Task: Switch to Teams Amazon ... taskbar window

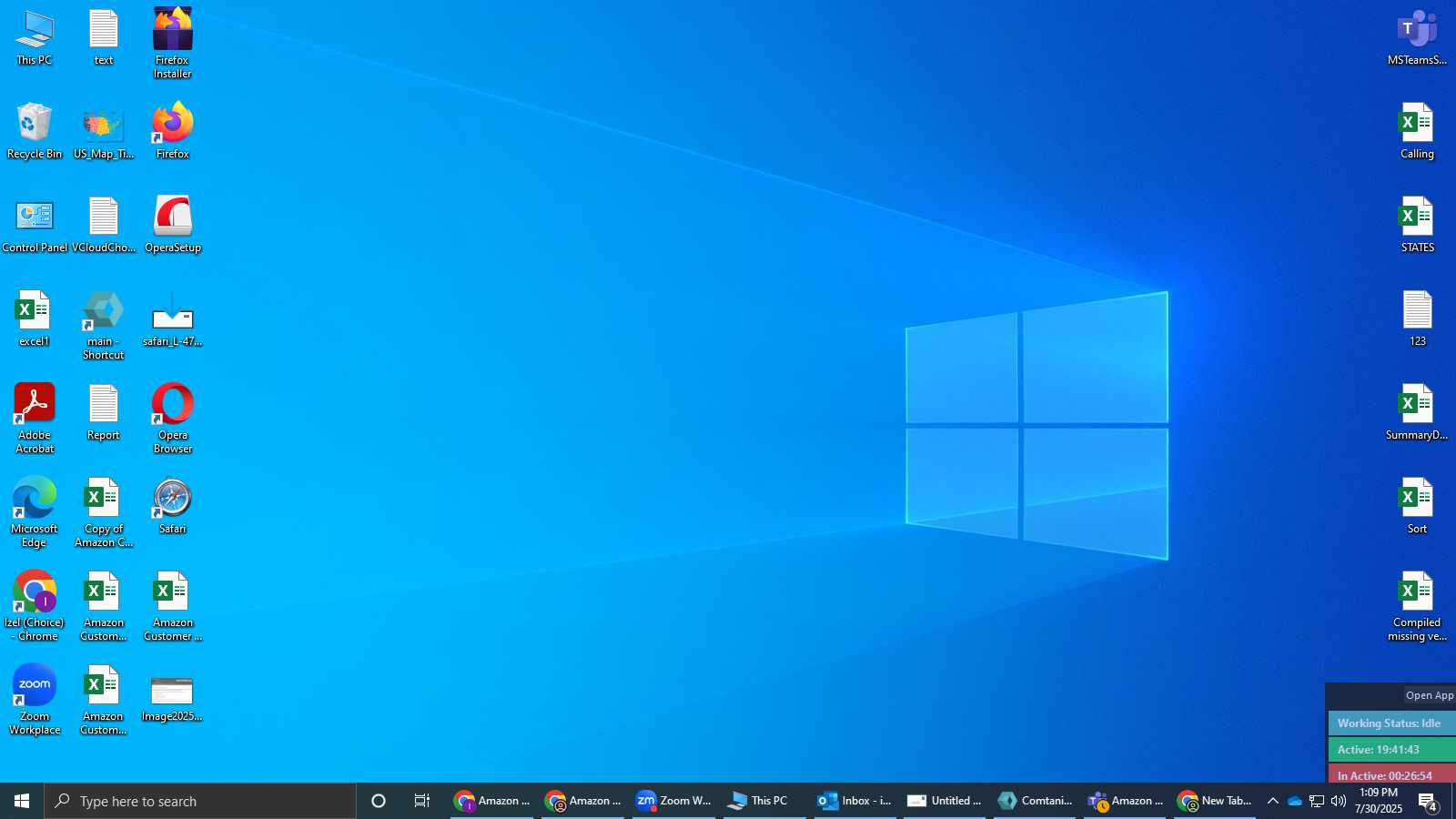Action: pos(1125,801)
